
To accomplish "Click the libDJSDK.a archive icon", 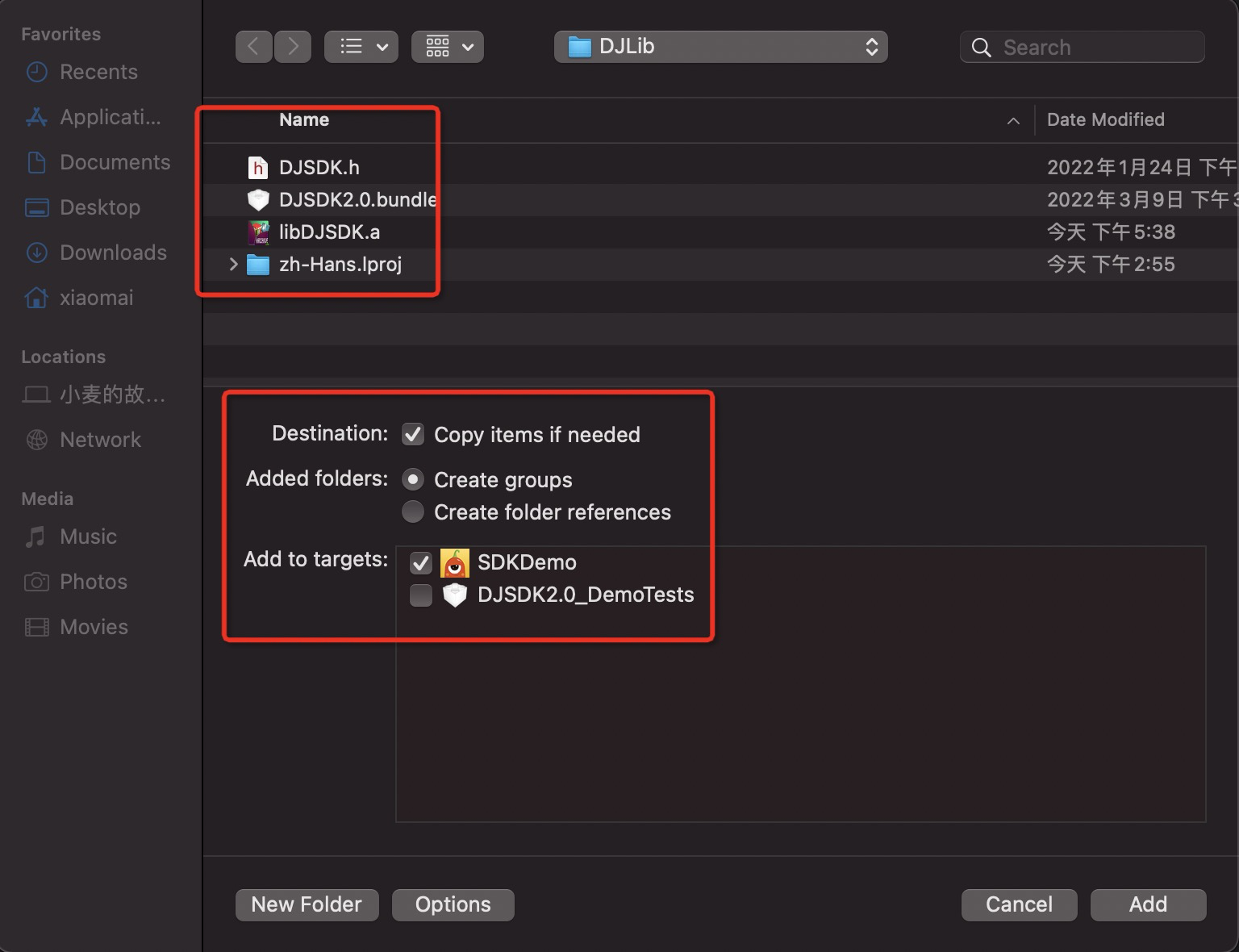I will [x=258, y=232].
